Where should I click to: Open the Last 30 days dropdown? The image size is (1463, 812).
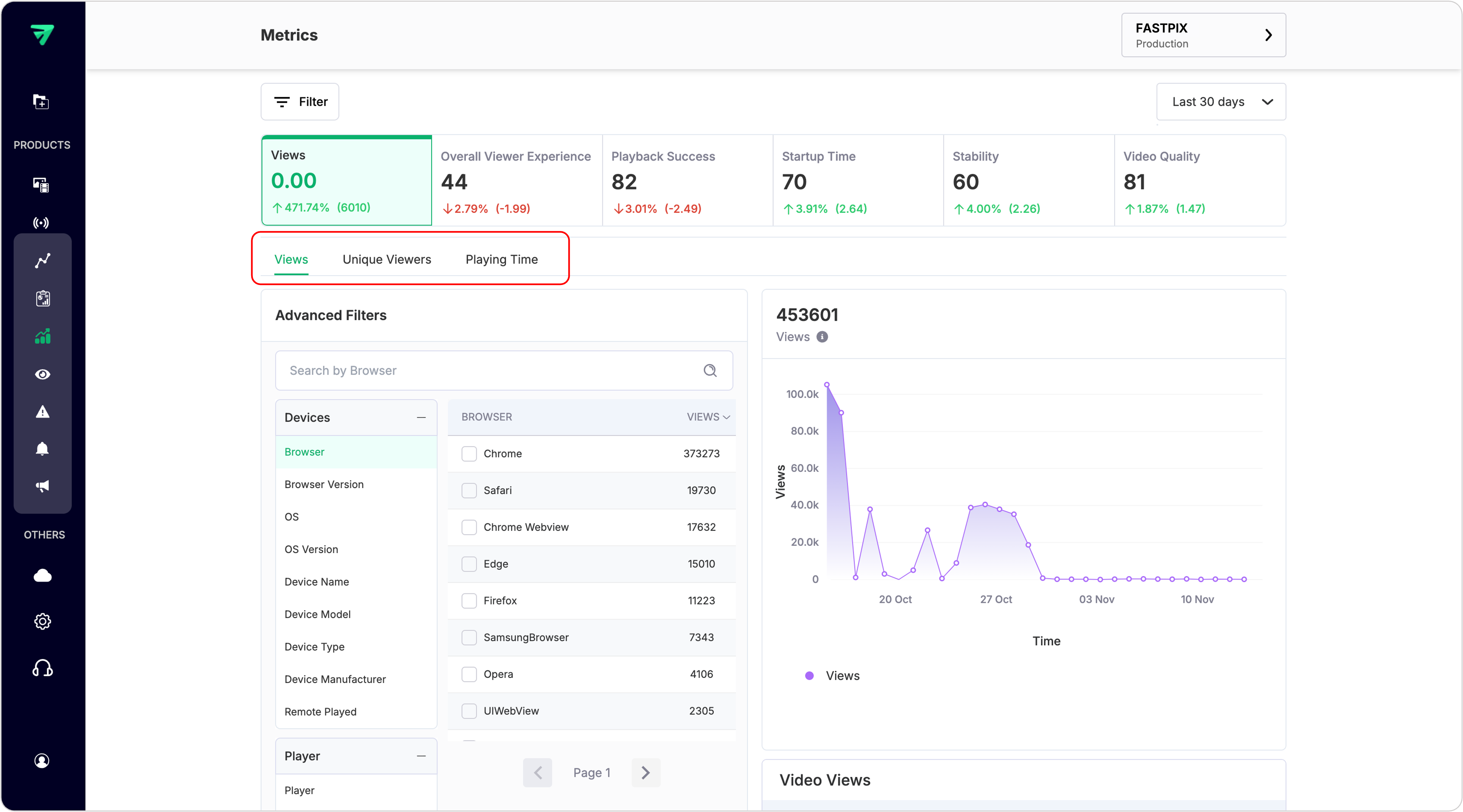1221,102
